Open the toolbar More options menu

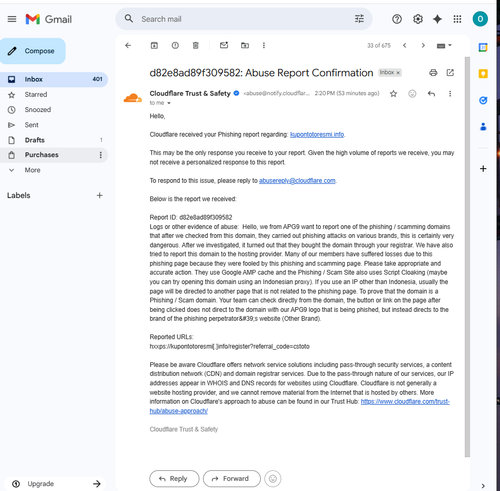[264, 45]
